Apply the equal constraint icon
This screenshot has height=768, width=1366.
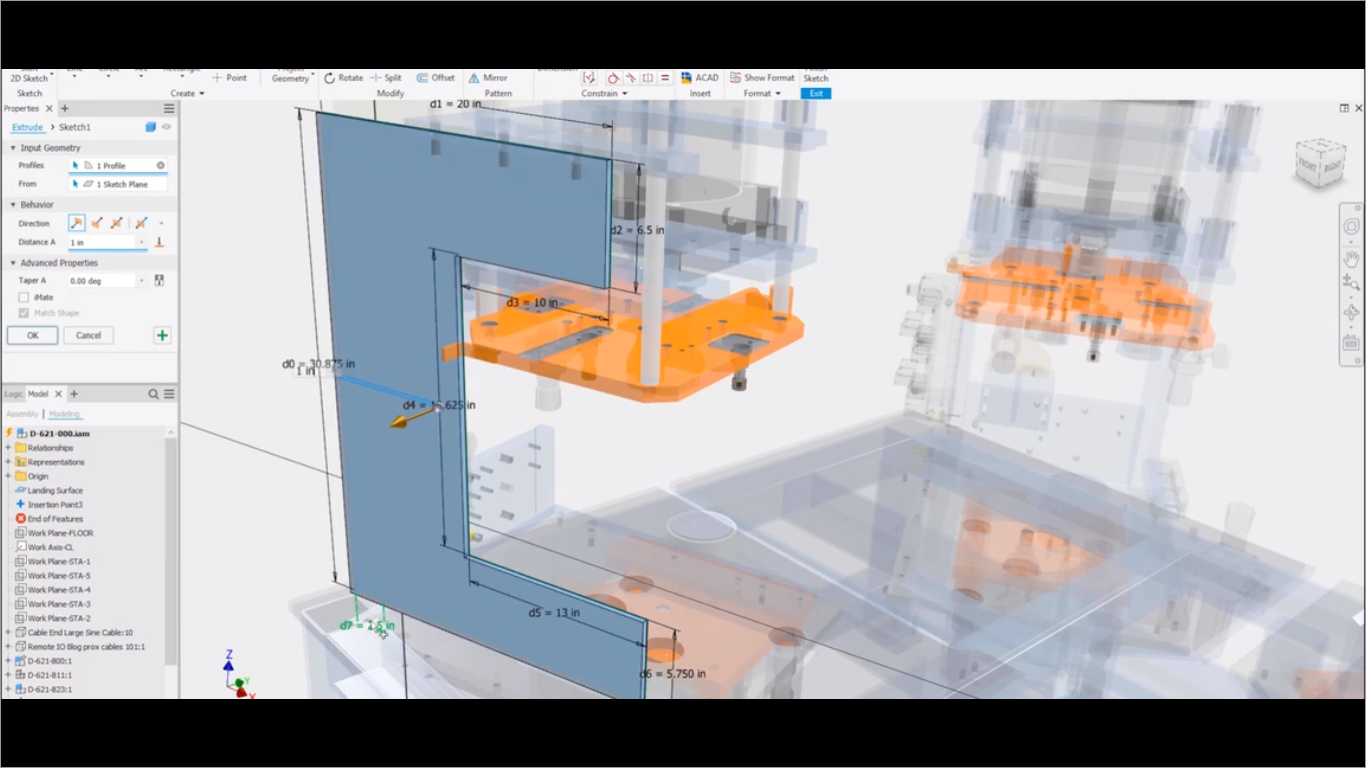[x=665, y=78]
